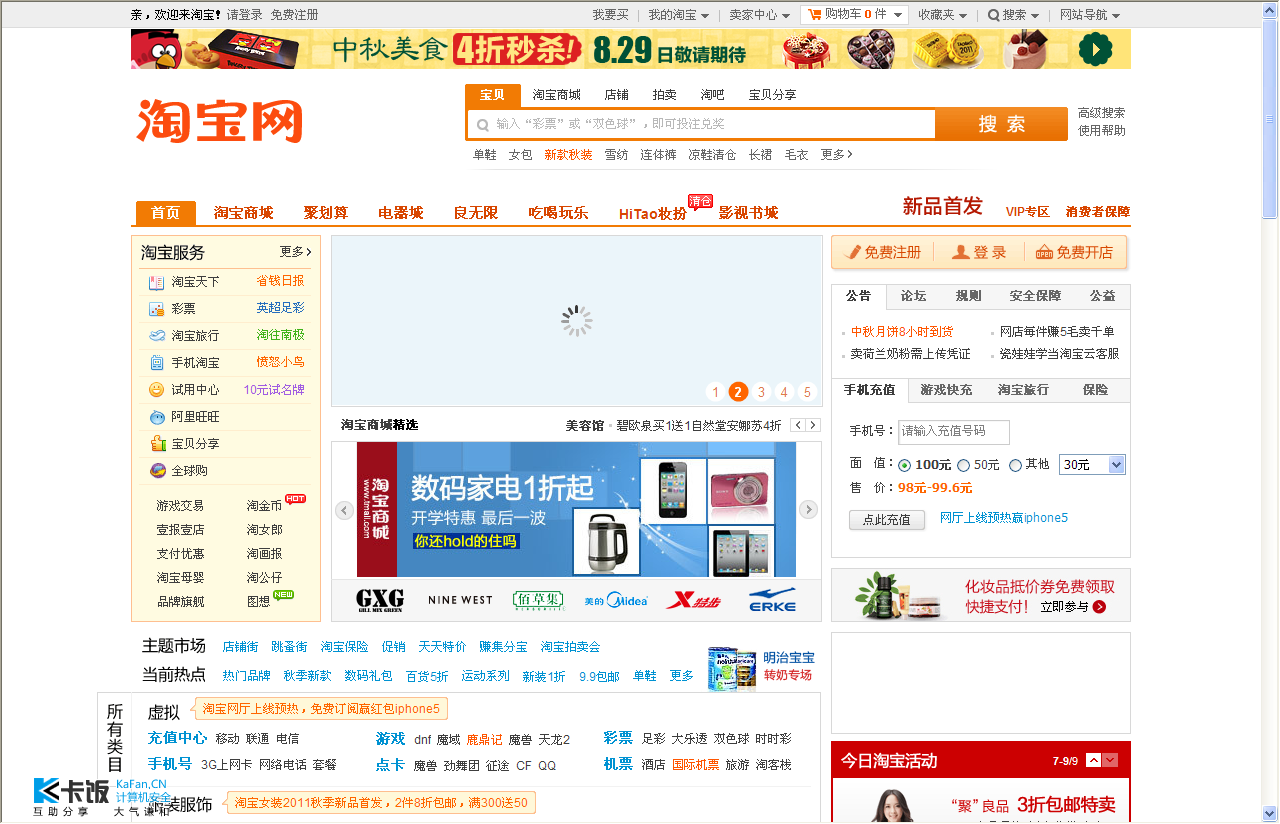This screenshot has width=1280, height=824.
Task: Select the 店铺 search tab
Action: pyautogui.click(x=616, y=95)
